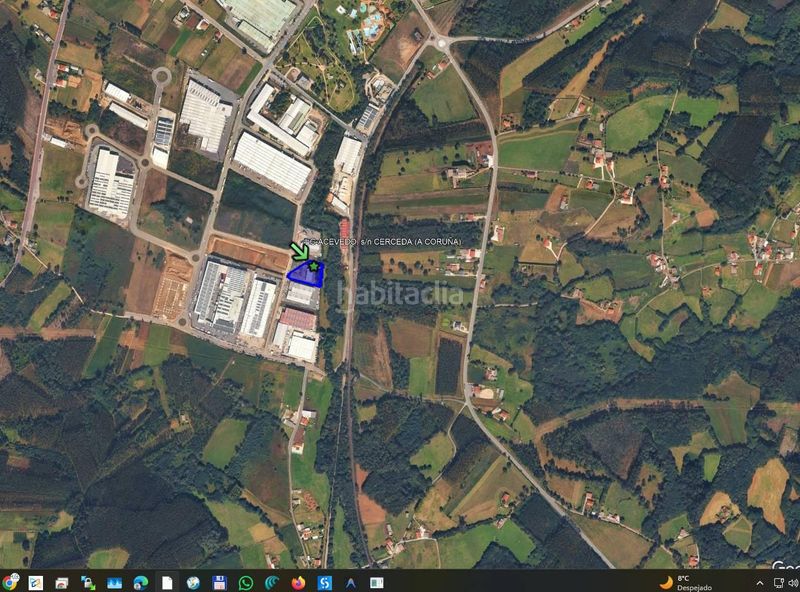Open the taskbar icon right of Chrome

(36, 582)
